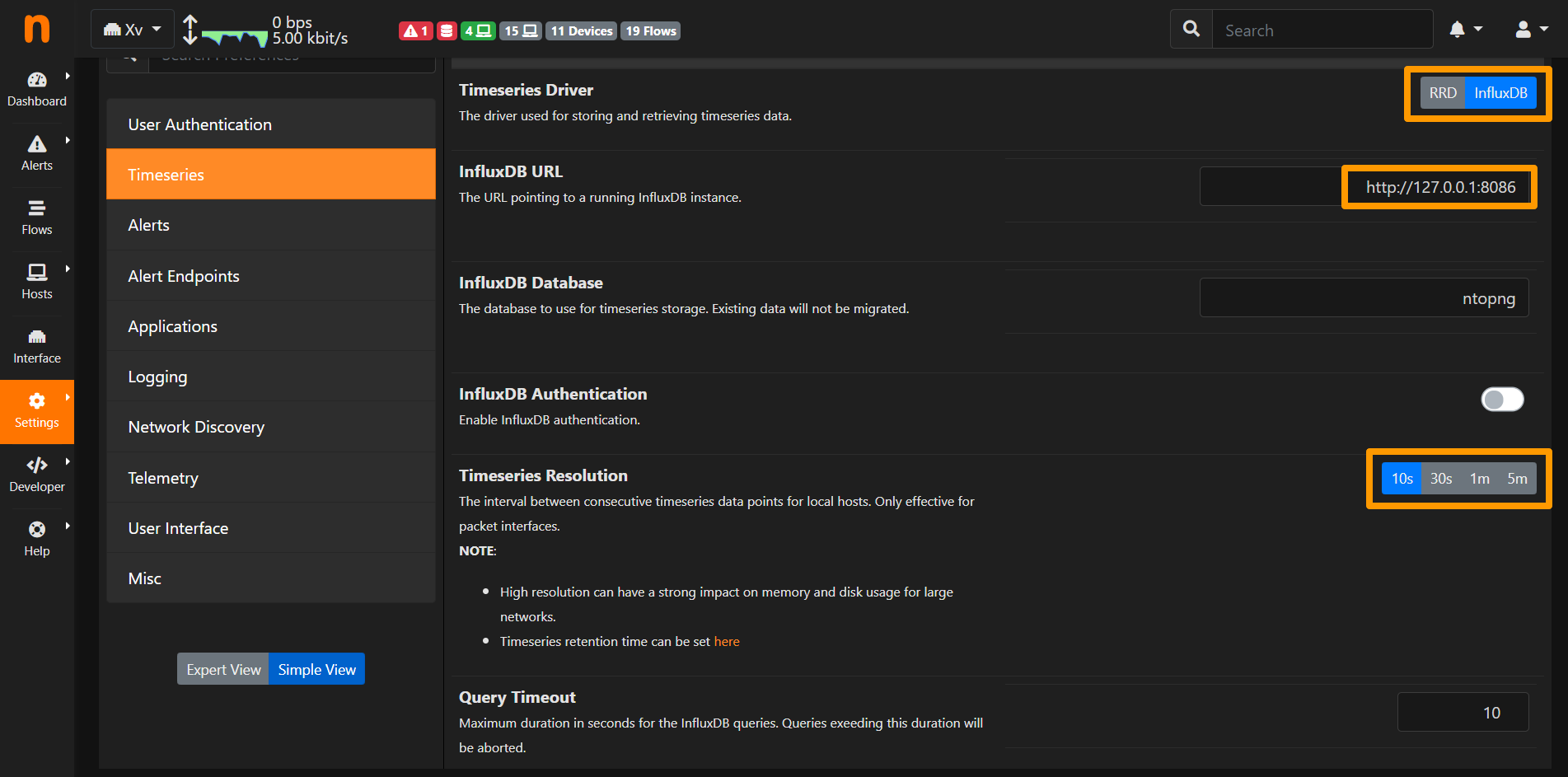This screenshot has width=1568, height=777.
Task: Open the Alerts warning-triangle sidebar icon
Action: (37, 144)
